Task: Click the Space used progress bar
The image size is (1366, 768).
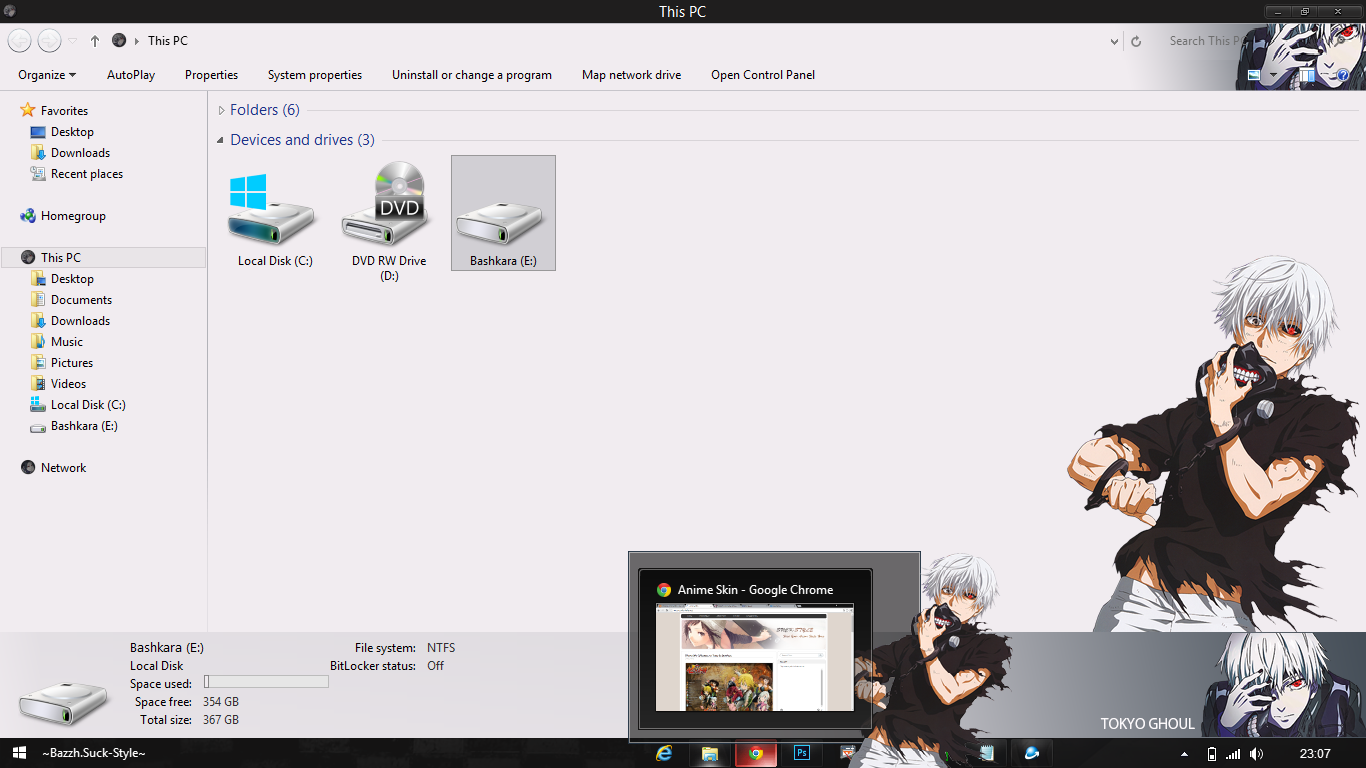Action: 266,682
